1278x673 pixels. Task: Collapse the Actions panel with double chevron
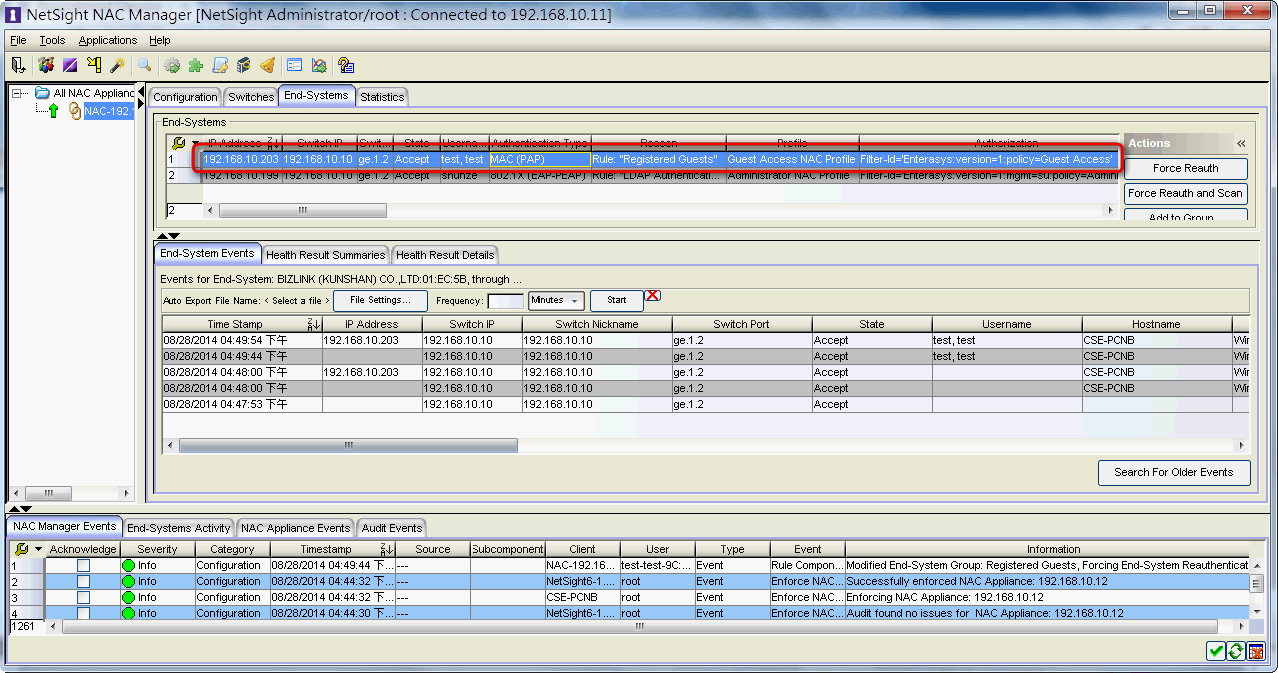[x=1241, y=144]
